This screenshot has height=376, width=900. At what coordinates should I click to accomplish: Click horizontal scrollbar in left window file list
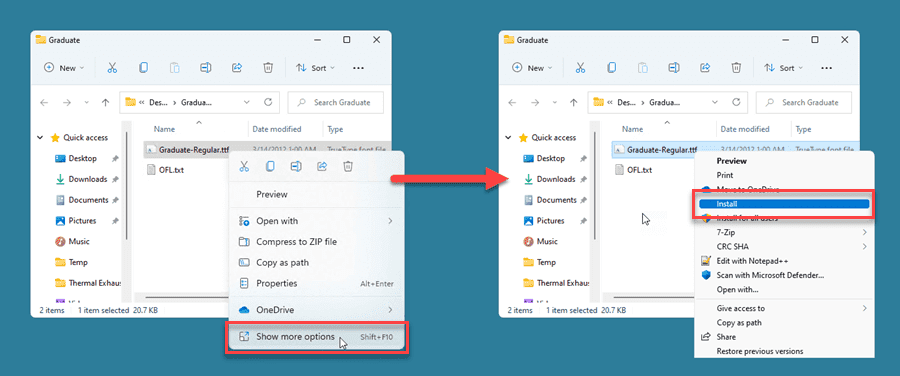[x=187, y=297]
